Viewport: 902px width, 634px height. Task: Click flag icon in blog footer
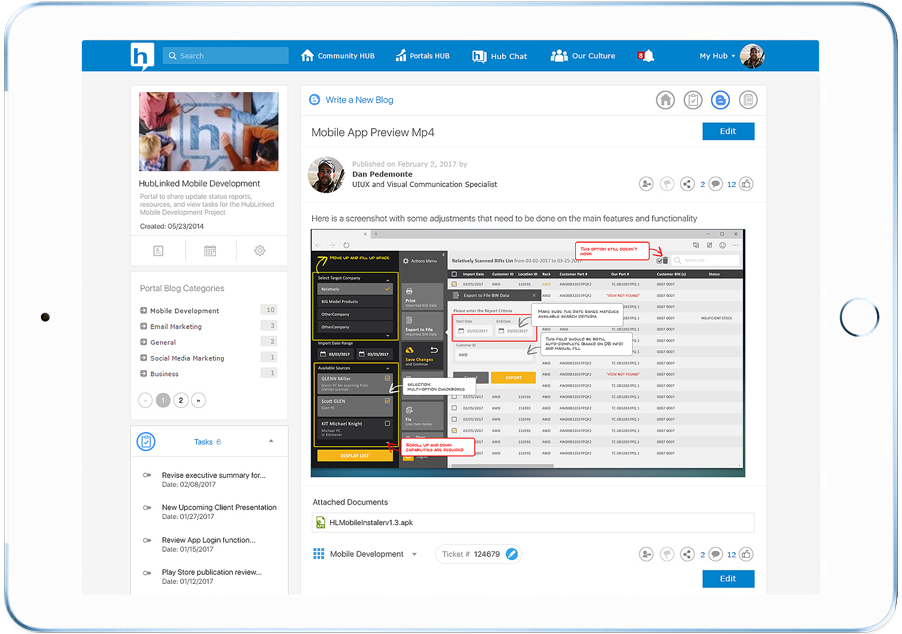667,555
